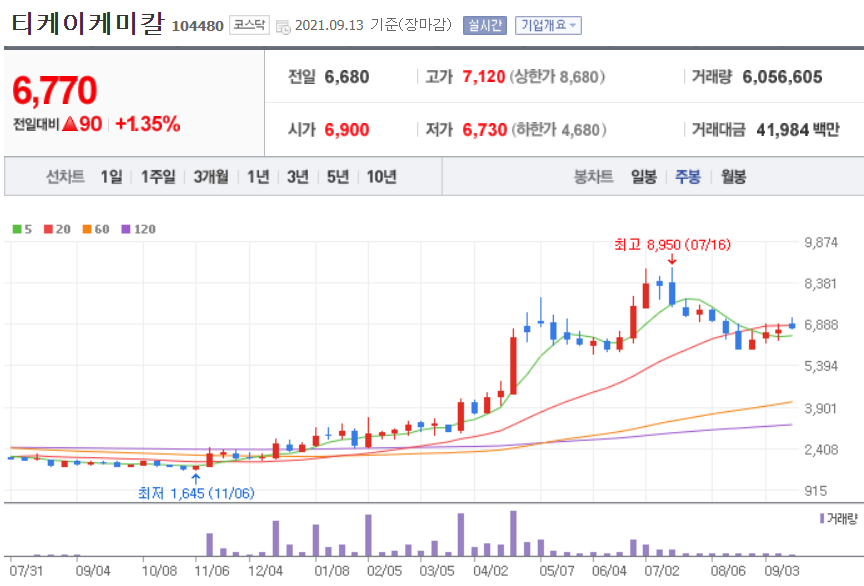Screen dimensions: 864x586
Task: Select the 5년 five-year period tab
Action: [x=339, y=175]
